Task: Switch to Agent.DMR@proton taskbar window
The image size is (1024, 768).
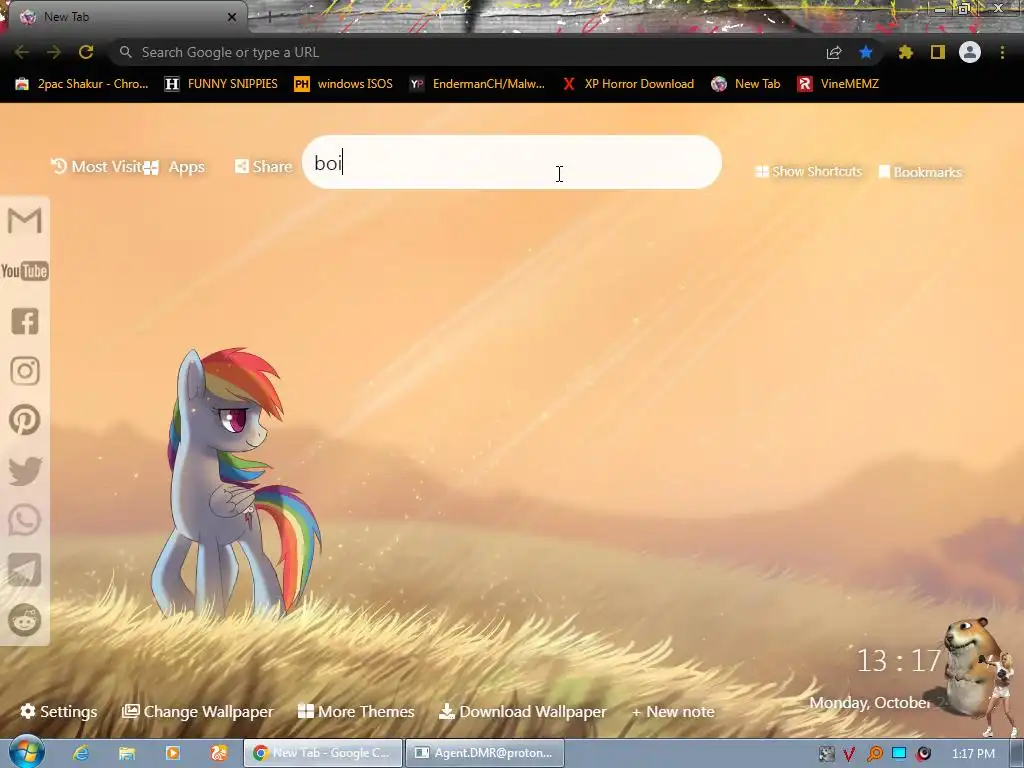Action: 485,753
